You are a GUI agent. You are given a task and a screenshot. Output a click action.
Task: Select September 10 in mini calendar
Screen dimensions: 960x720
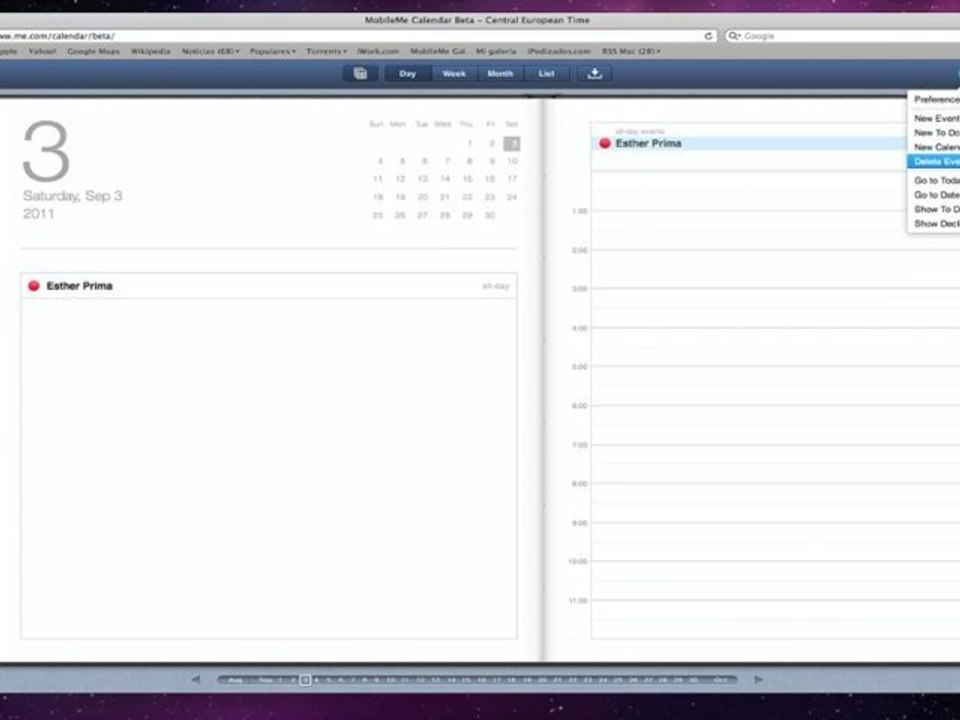click(x=512, y=161)
